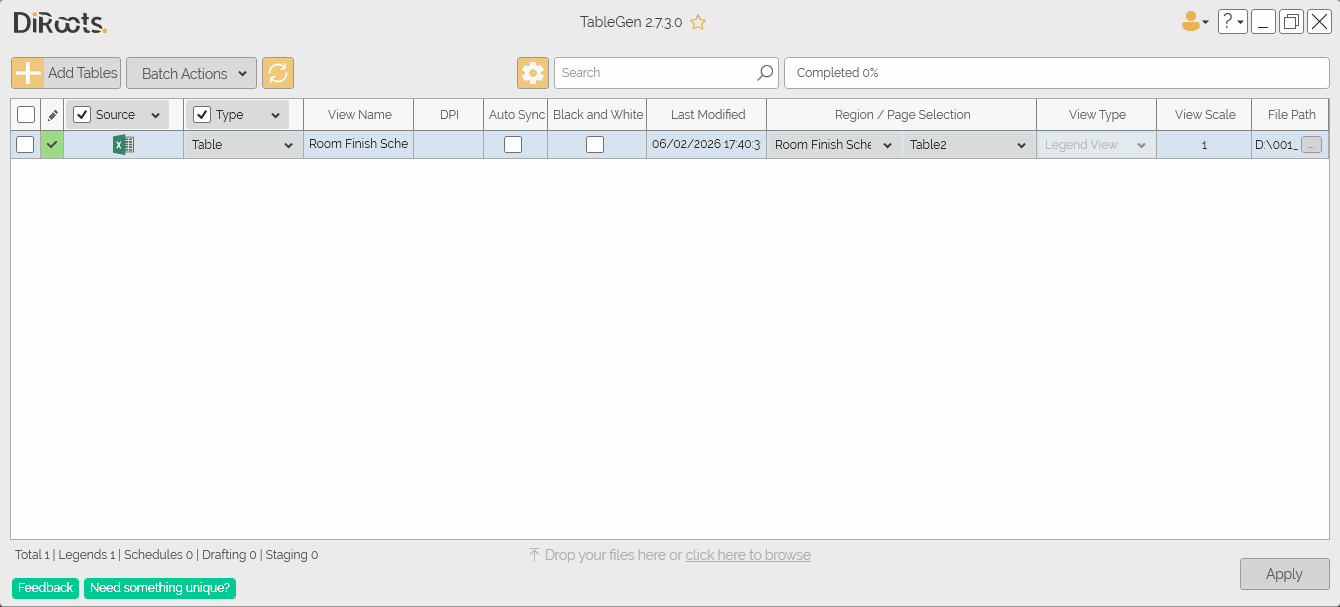Minimize the TableGen window

pyautogui.click(x=1263, y=22)
